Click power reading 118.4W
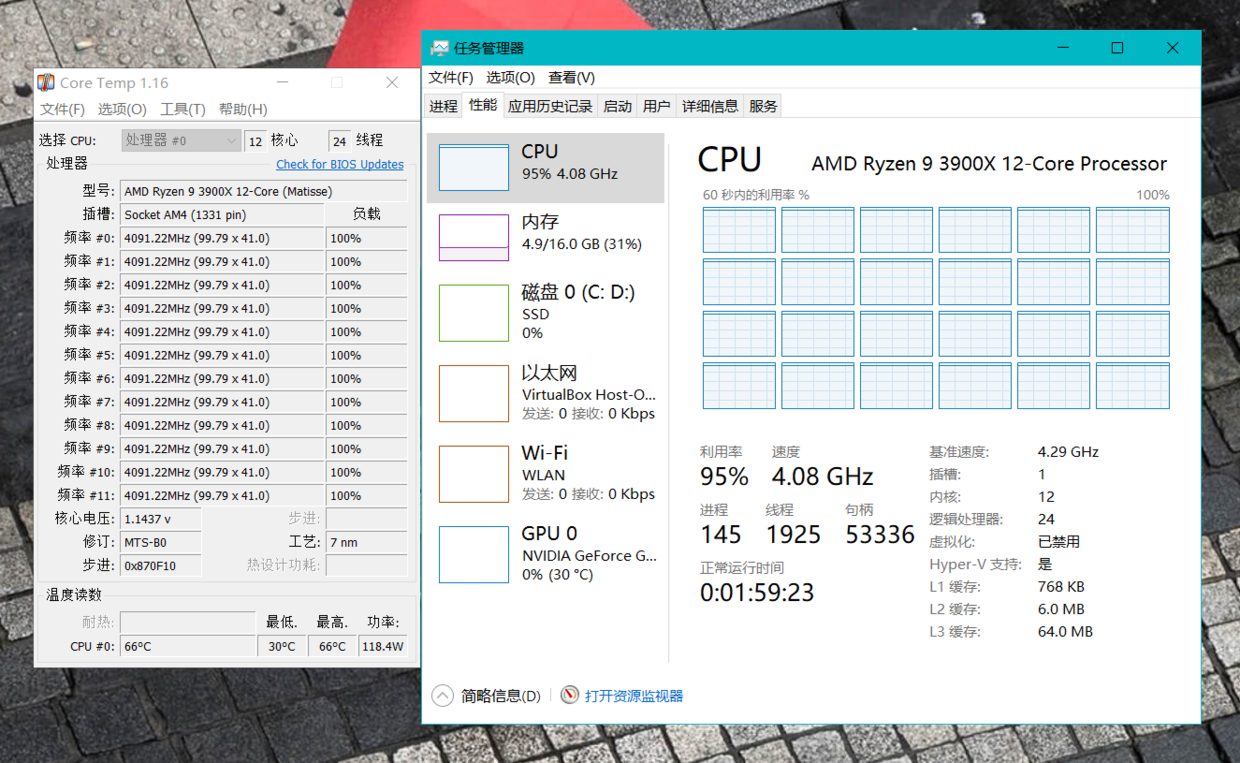Image resolution: width=1240 pixels, height=763 pixels. 383,646
